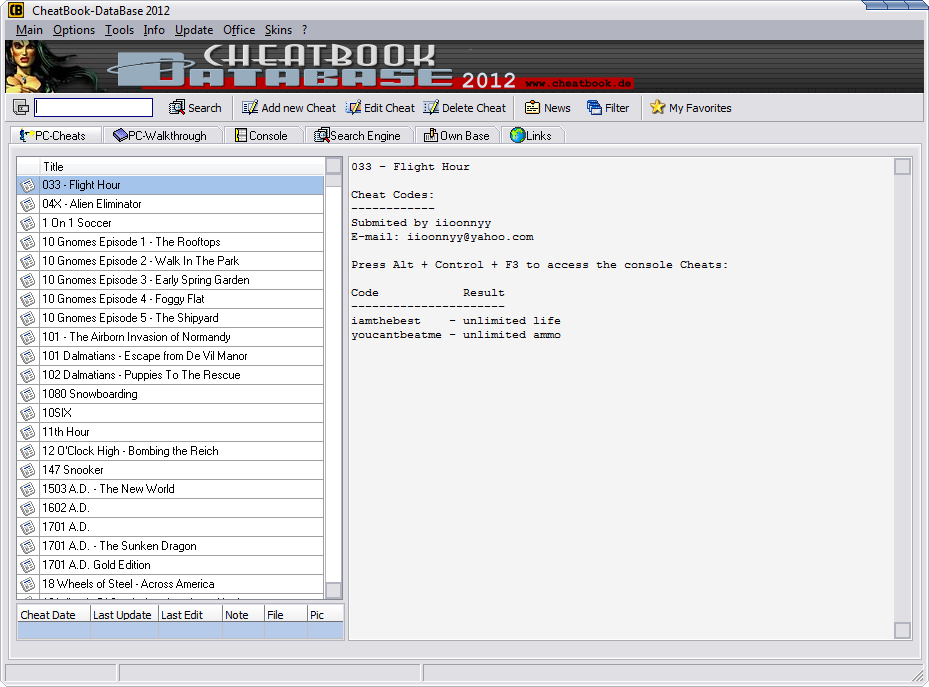
Task: Click the Add new Cheat button
Action: click(x=289, y=108)
